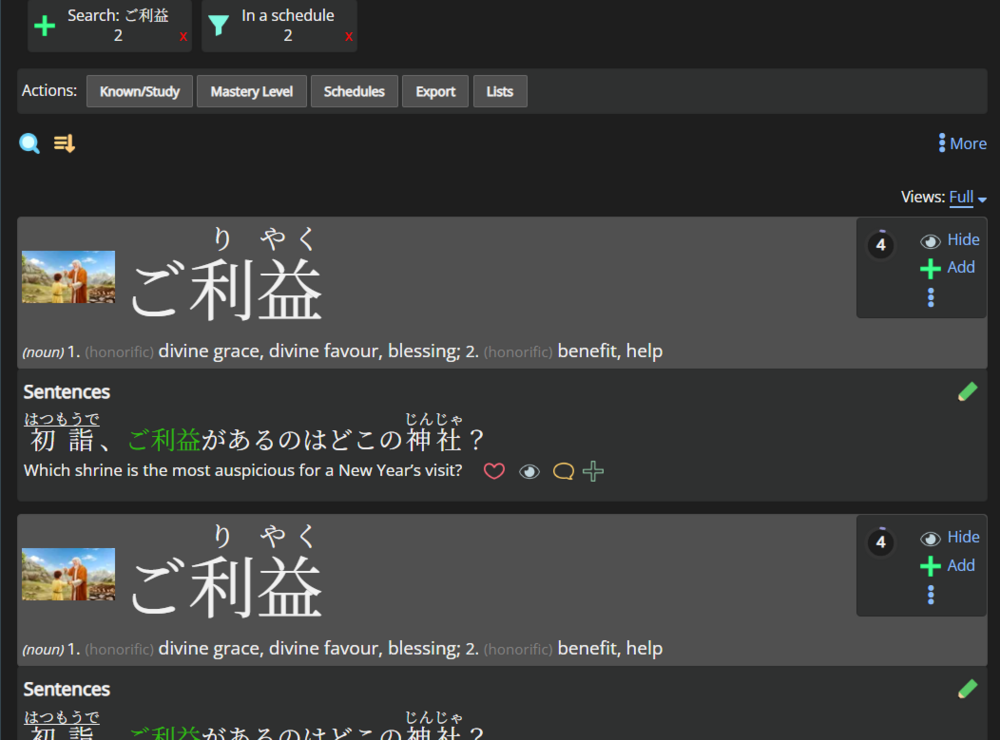Open the vocabulary search icon
Viewport: 1000px width, 740px height.
coord(29,143)
